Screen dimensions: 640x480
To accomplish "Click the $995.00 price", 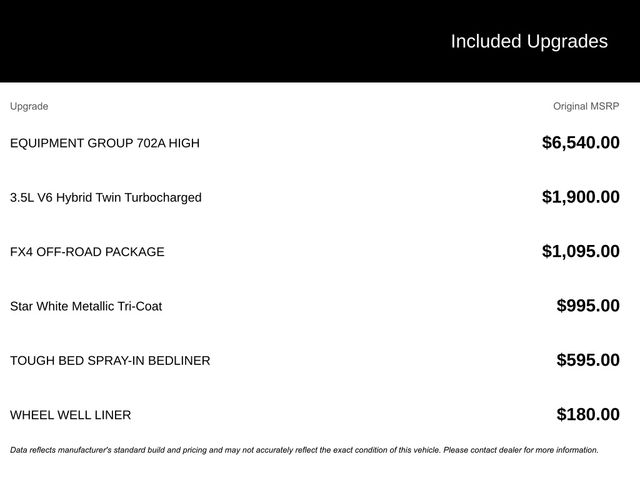I will [x=588, y=306].
